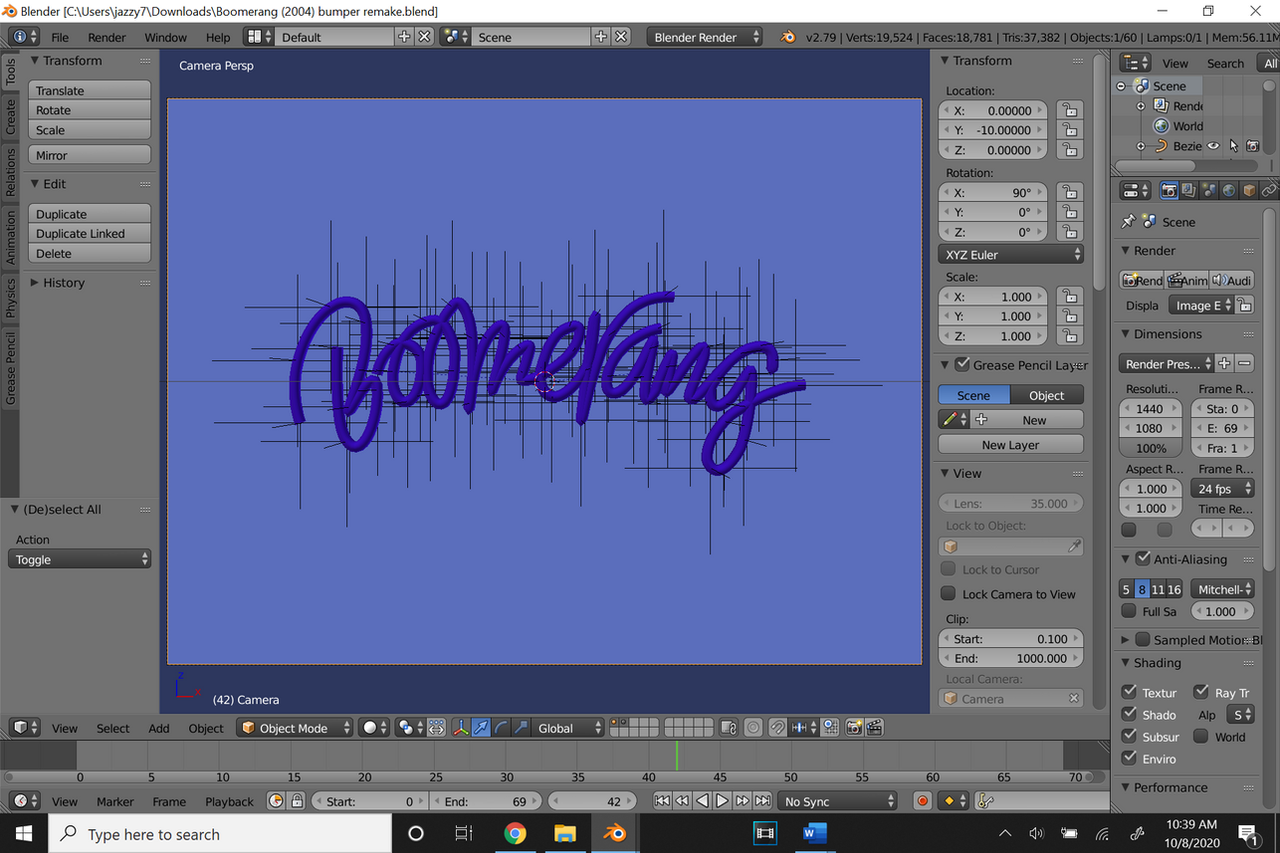
Task: Toggle Ray Tracing shading checkbox
Action: [x=1201, y=692]
